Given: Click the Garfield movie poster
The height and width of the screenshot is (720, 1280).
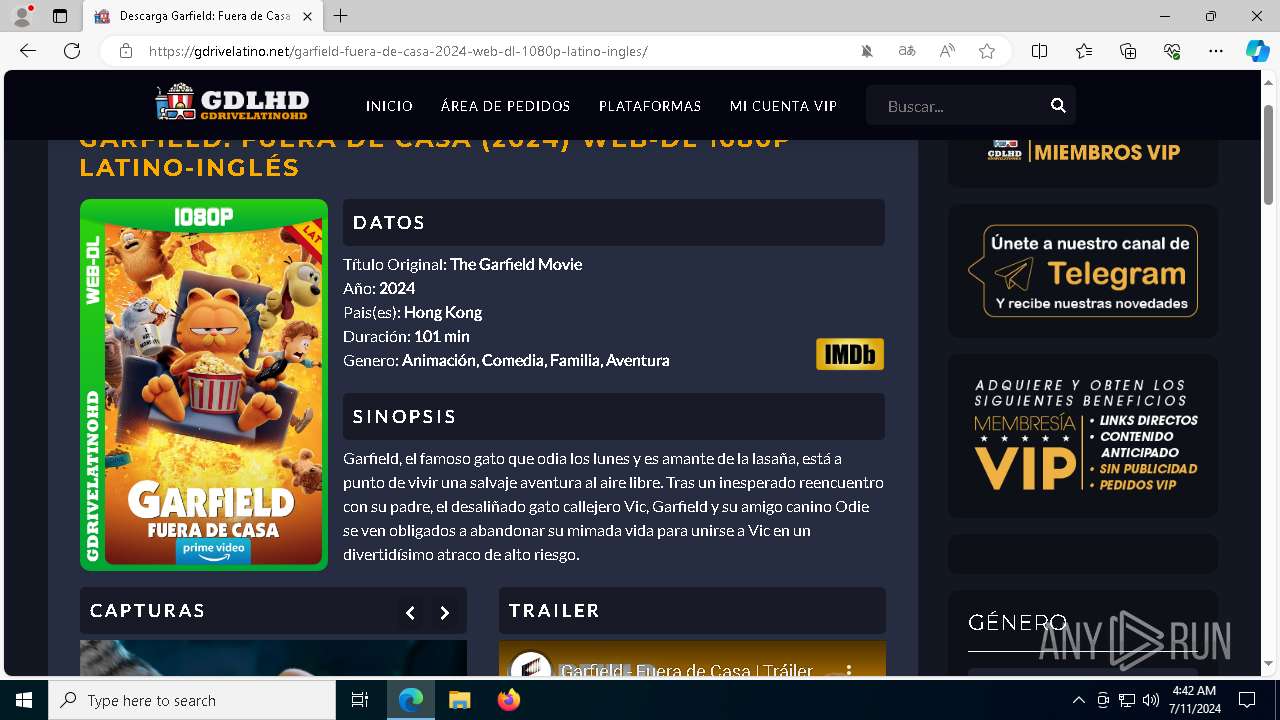Looking at the screenshot, I should pyautogui.click(x=204, y=385).
